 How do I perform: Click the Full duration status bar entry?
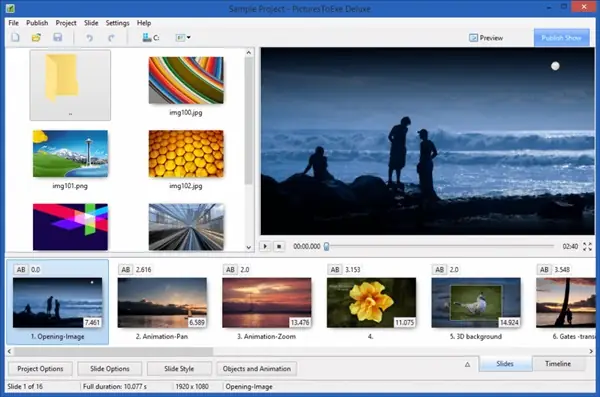pos(115,386)
